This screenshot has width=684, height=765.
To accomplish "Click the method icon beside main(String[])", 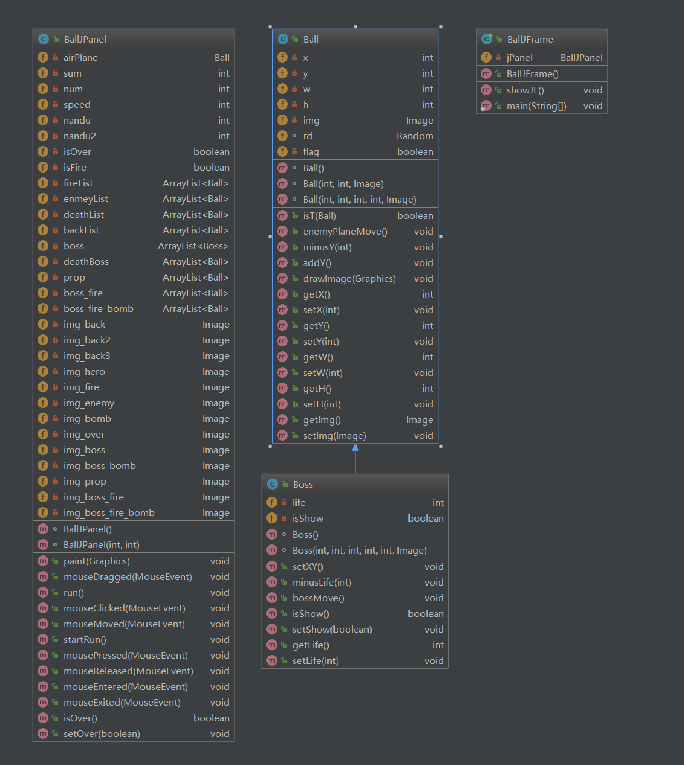I will 486,106.
